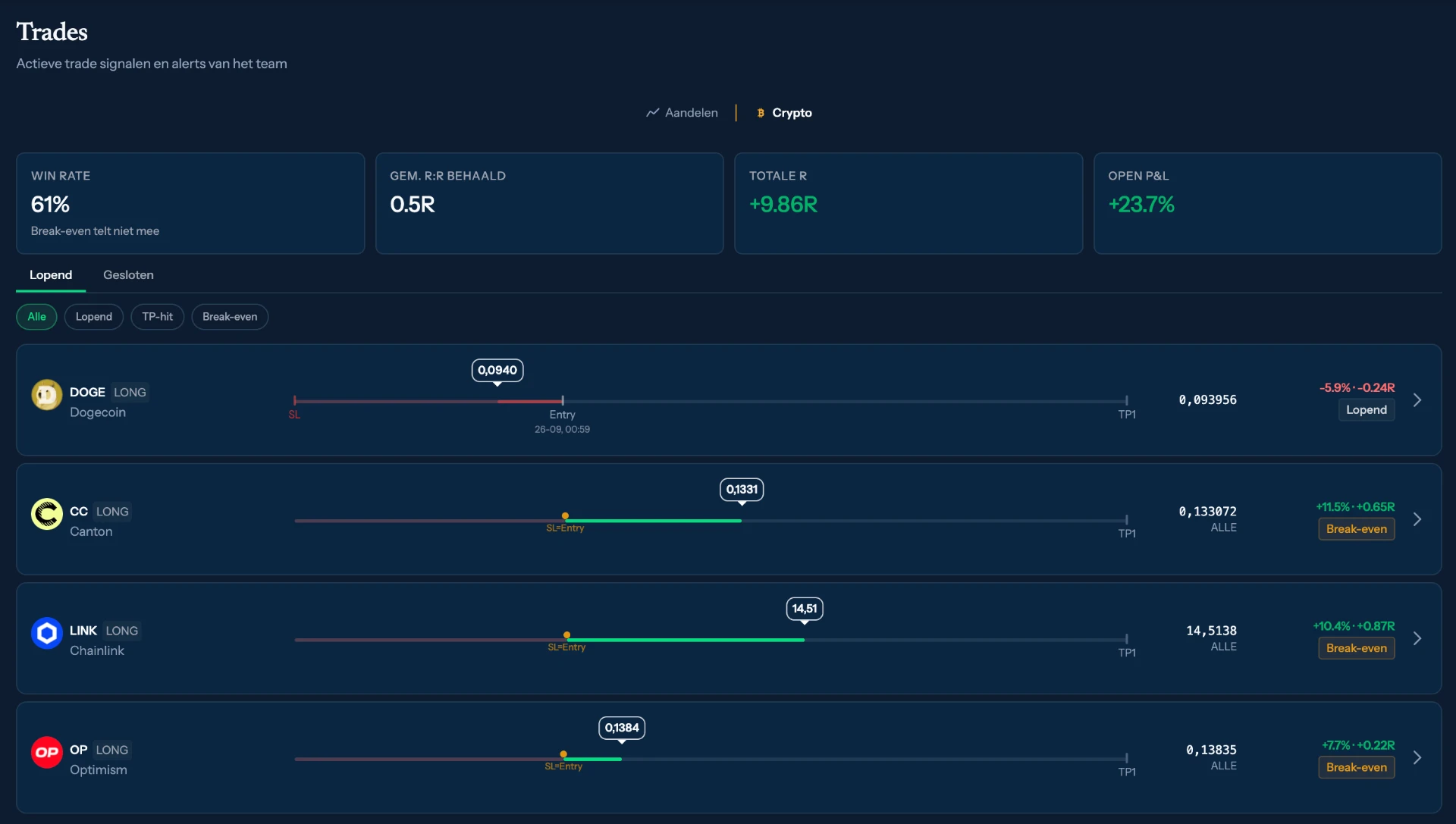Click the SL marker on DOGE bar
The height and width of the screenshot is (824, 1456).
pos(294,401)
